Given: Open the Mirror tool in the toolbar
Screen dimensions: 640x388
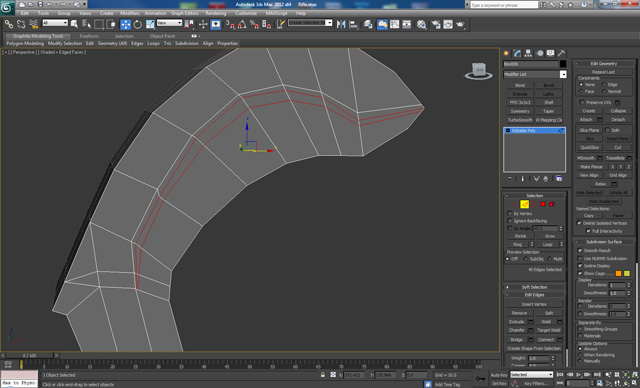Looking at the screenshot, I should [x=341, y=24].
